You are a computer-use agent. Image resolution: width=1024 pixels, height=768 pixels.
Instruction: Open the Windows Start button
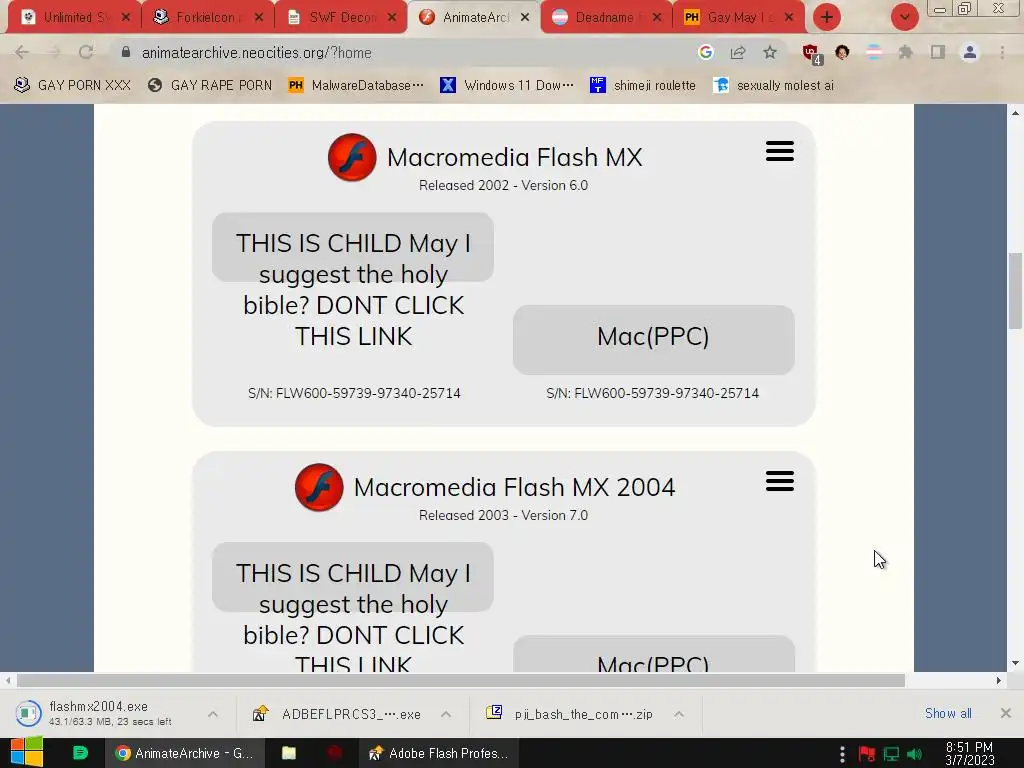point(26,752)
